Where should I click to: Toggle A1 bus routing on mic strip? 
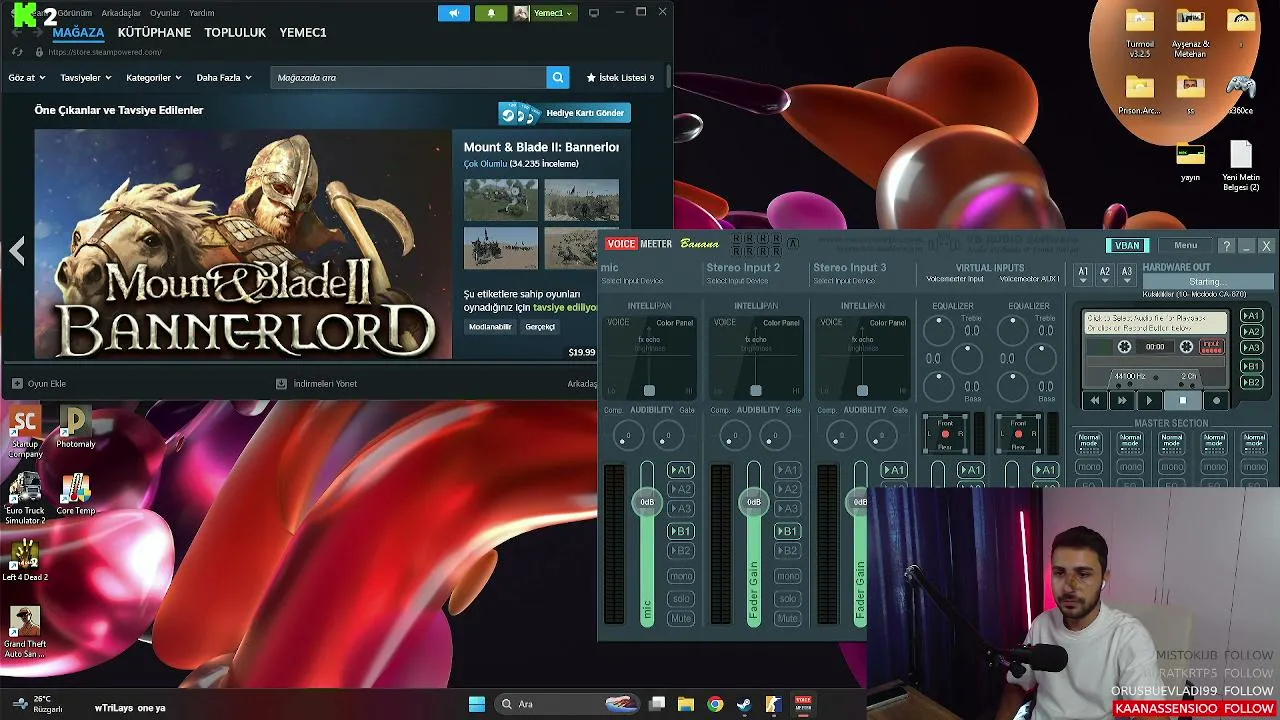point(681,470)
